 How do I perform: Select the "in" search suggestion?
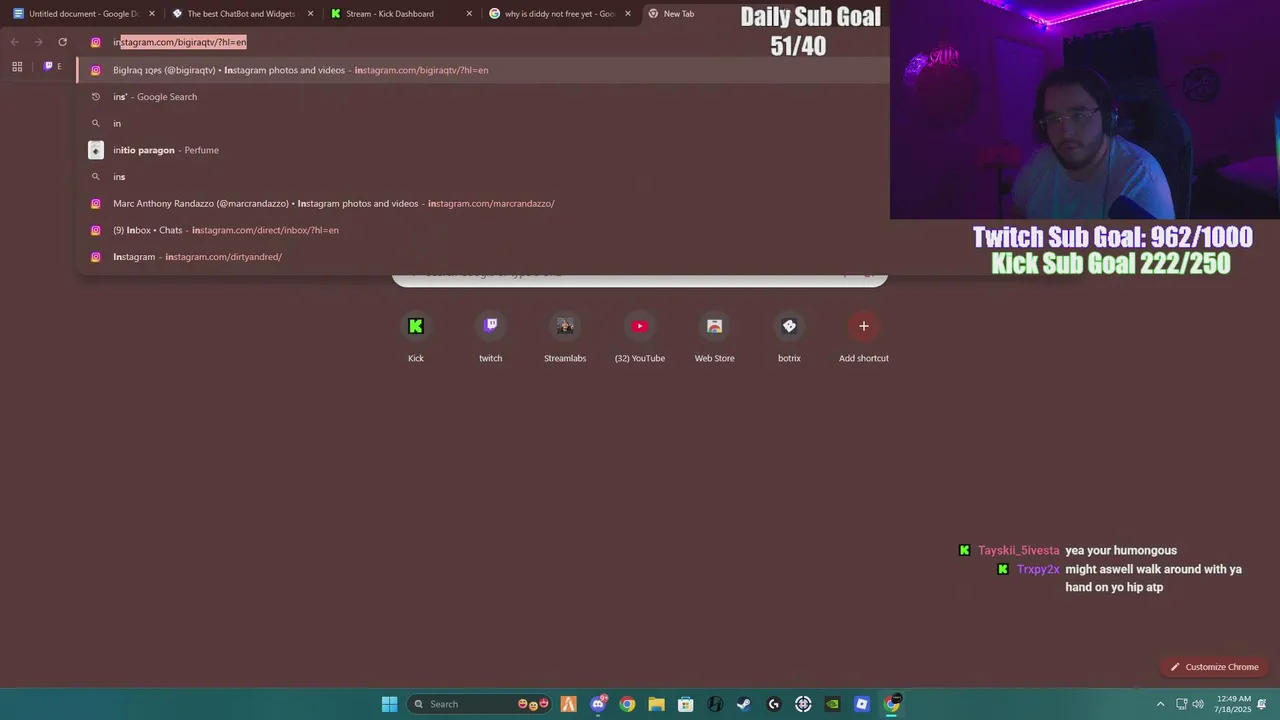[483, 123]
